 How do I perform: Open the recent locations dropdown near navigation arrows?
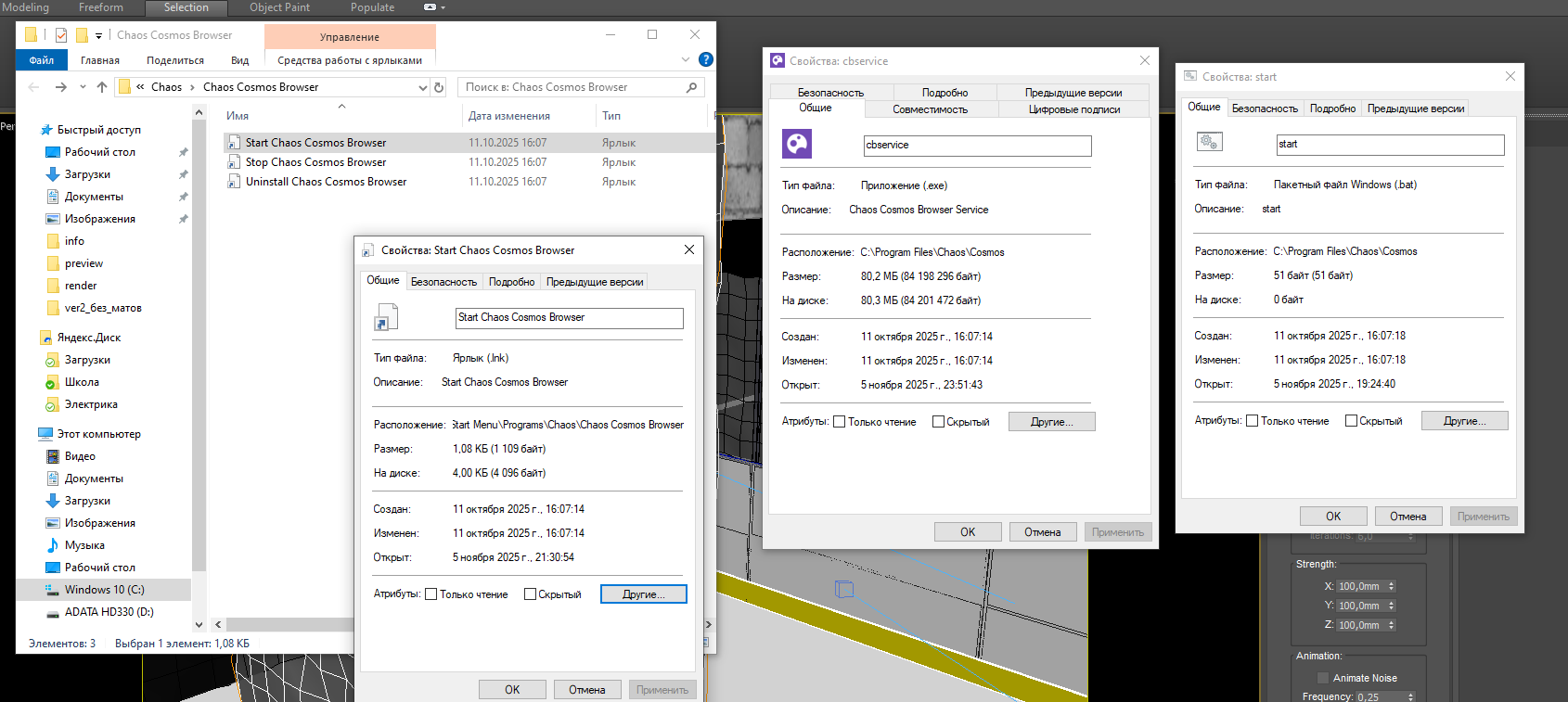(83, 87)
